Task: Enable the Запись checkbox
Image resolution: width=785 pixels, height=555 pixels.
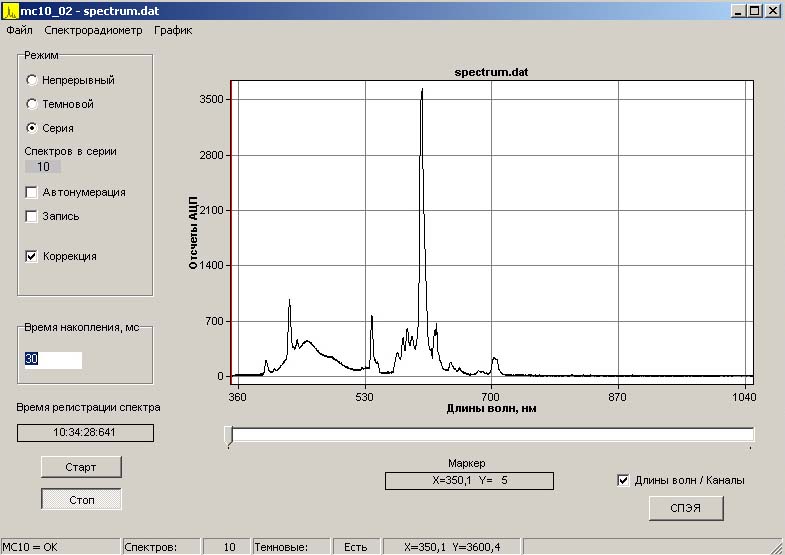Action: click(32, 216)
